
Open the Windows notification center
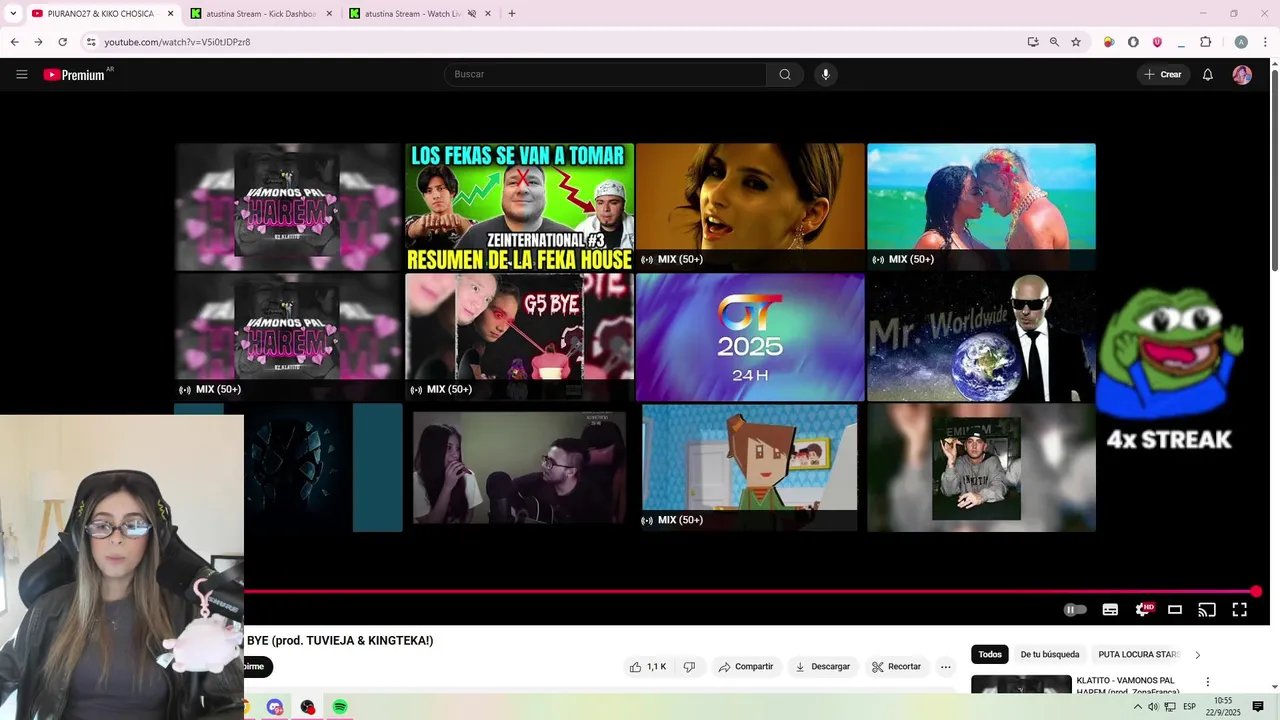coord(1258,707)
